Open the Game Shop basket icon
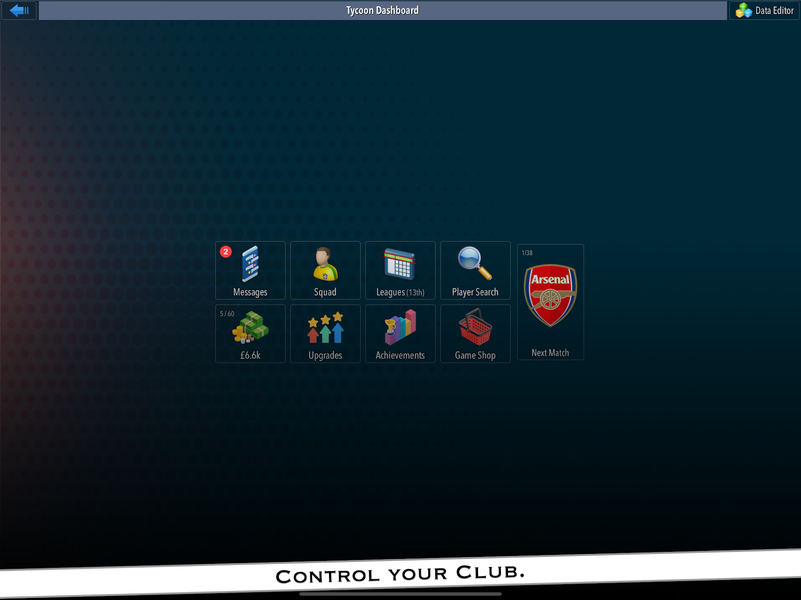Image resolution: width=801 pixels, height=600 pixels. coord(475,328)
